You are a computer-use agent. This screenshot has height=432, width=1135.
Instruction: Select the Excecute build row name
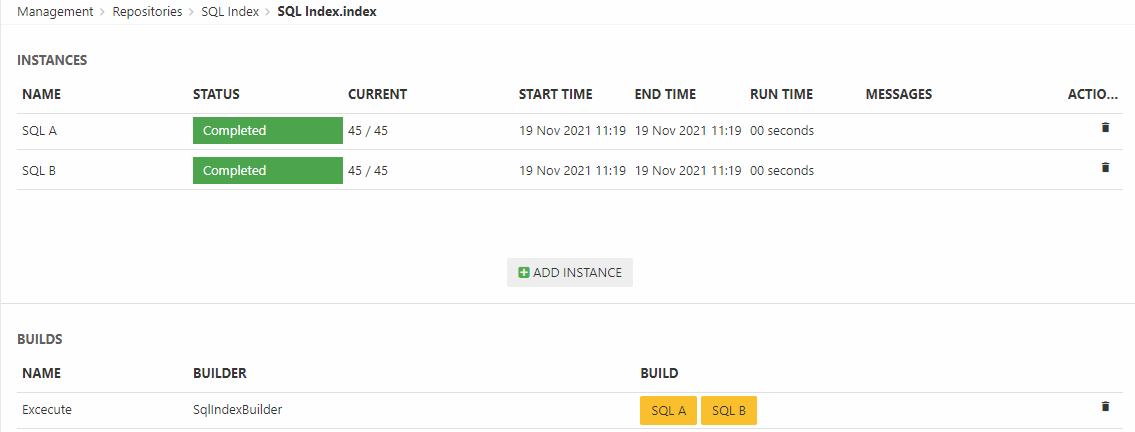coord(47,410)
